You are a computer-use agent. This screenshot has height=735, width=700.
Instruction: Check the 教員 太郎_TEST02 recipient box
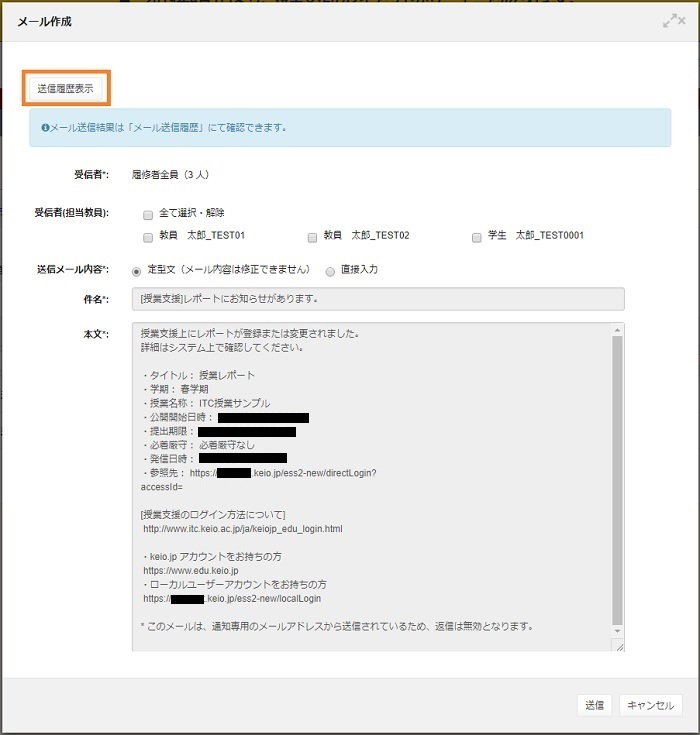312,236
